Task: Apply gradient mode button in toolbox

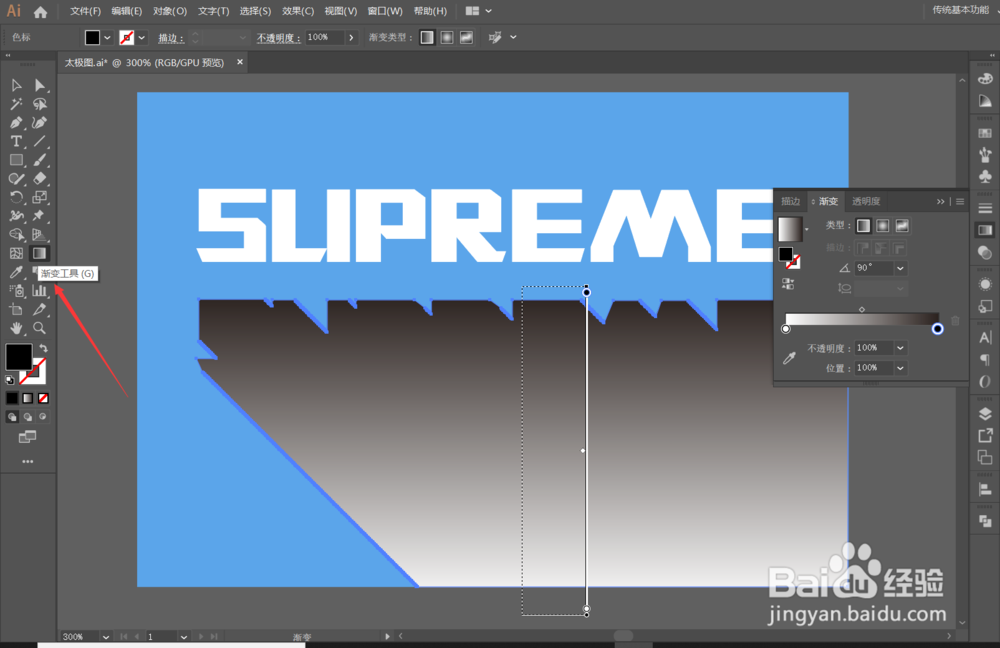Action: pos(27,398)
